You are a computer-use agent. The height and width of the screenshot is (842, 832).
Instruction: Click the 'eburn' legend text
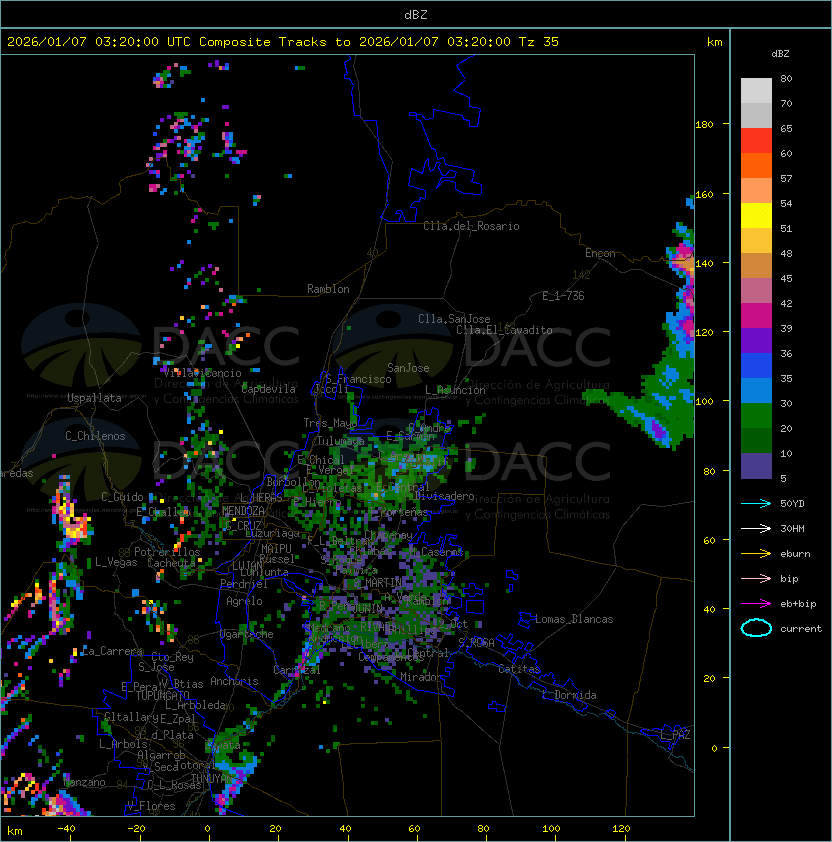(795, 554)
